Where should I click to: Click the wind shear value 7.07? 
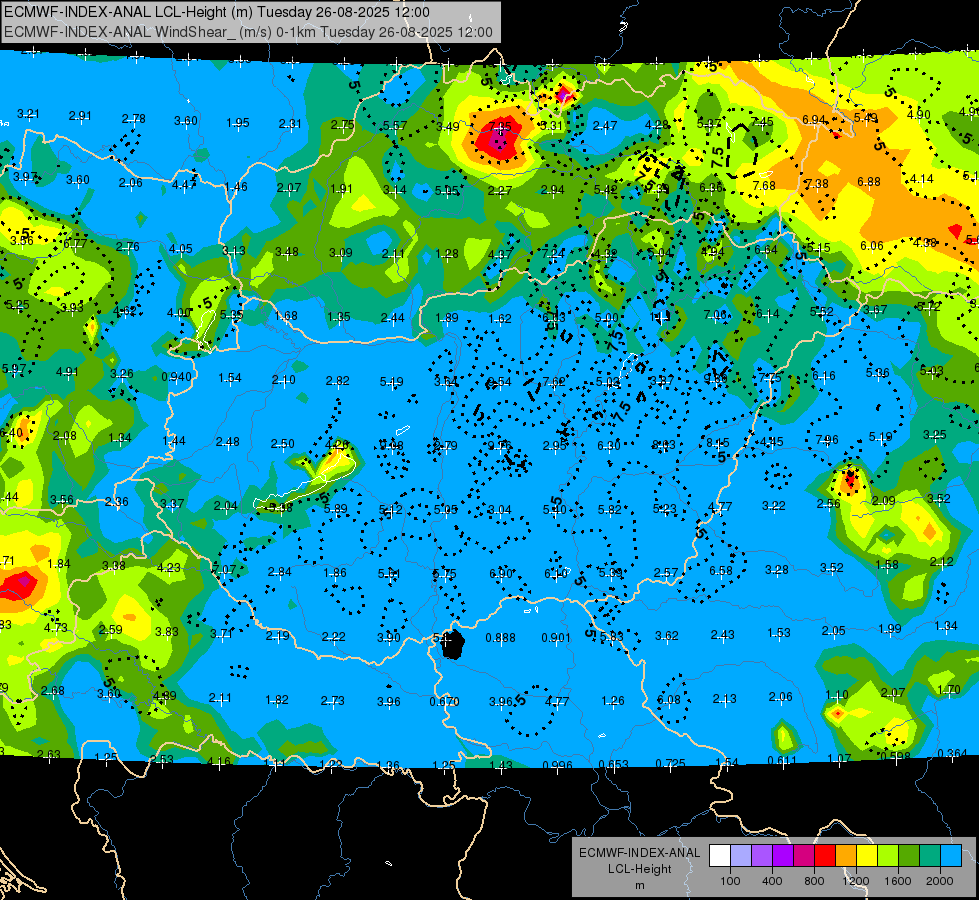point(224,570)
